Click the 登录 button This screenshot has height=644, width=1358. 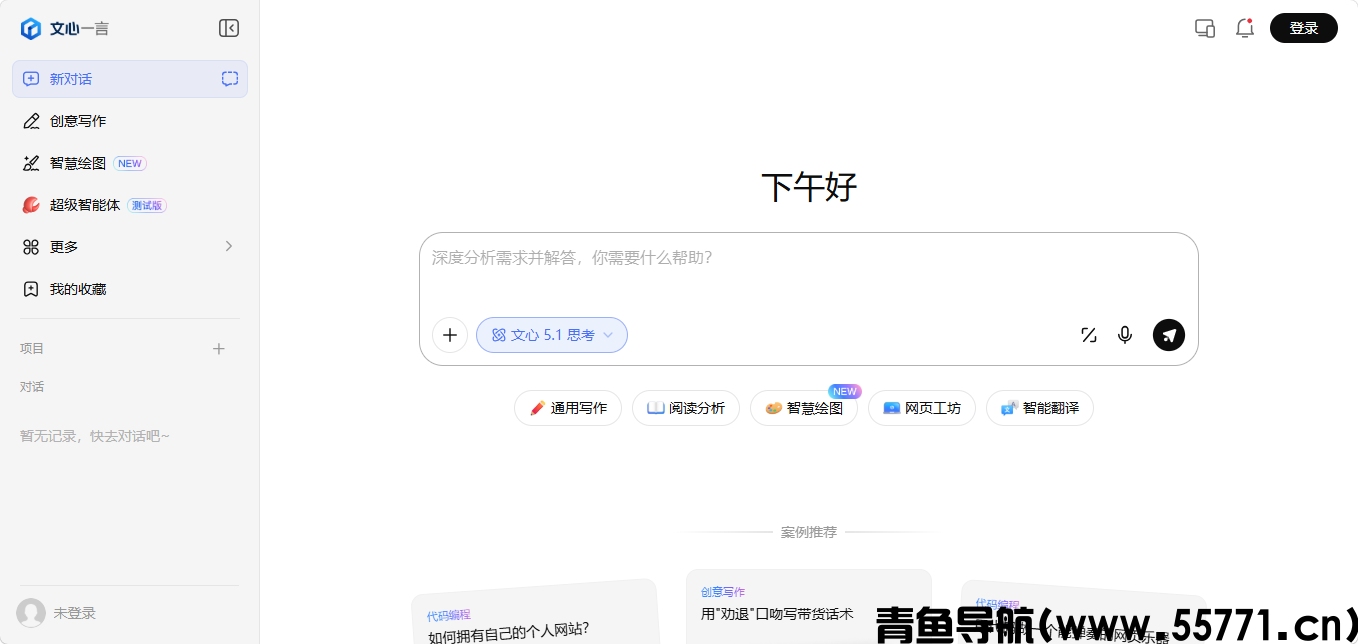(x=1304, y=28)
